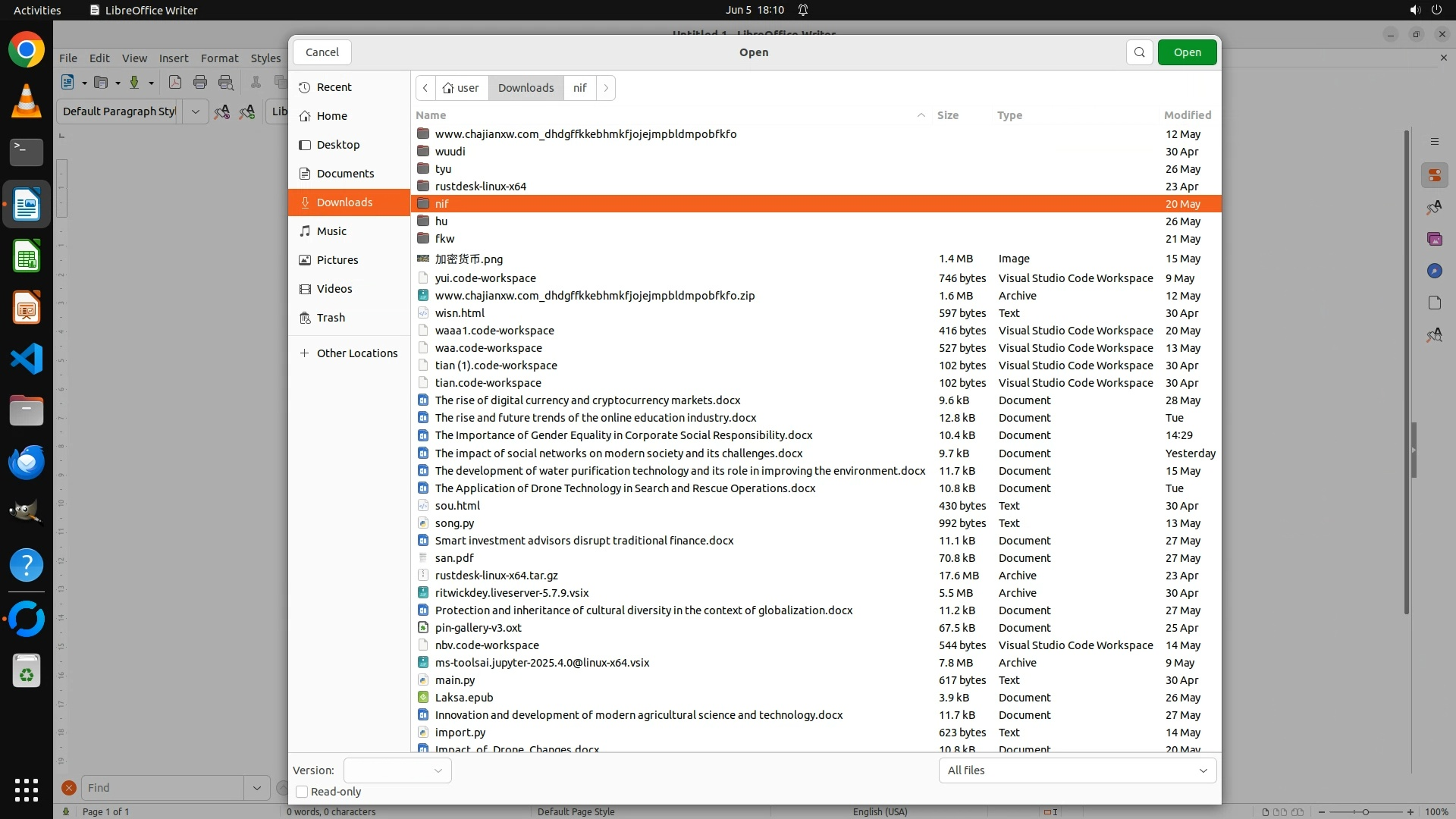Click the search icon in the Open dialog
Viewport: 1456px width, 819px height.
(1139, 52)
